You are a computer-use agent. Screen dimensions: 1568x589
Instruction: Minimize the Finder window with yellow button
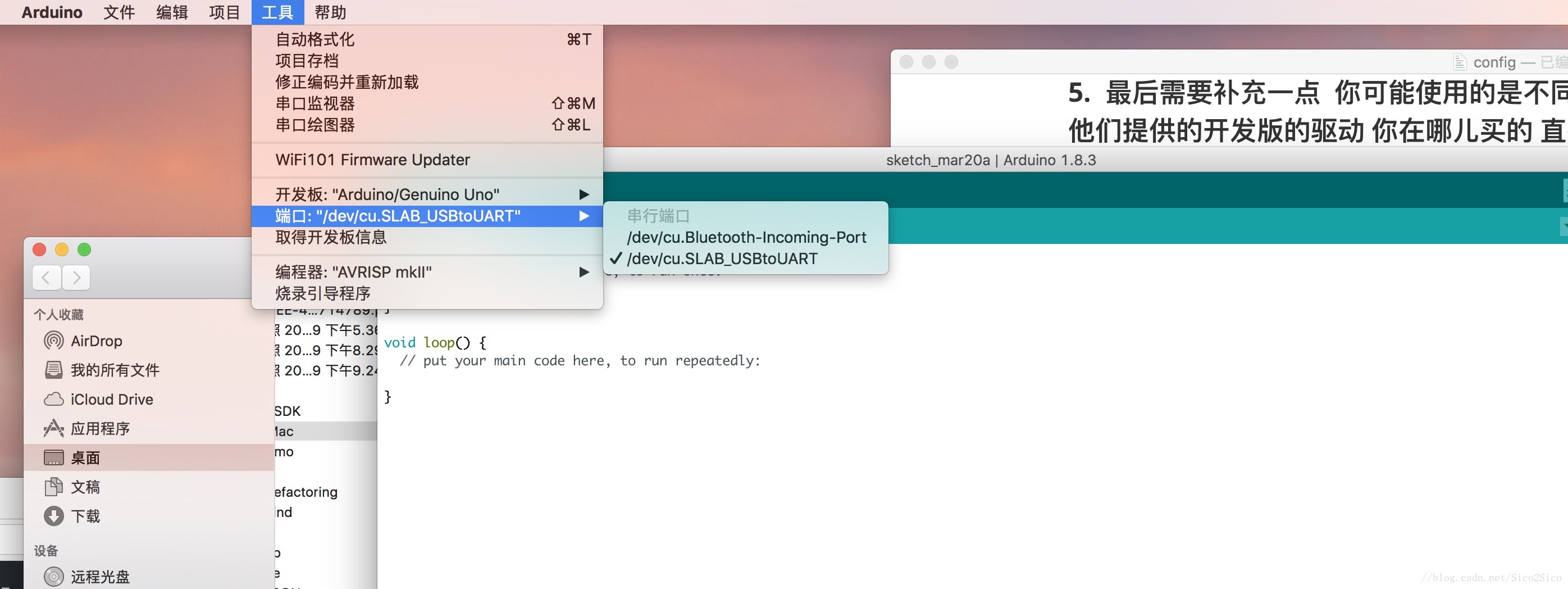(x=61, y=250)
